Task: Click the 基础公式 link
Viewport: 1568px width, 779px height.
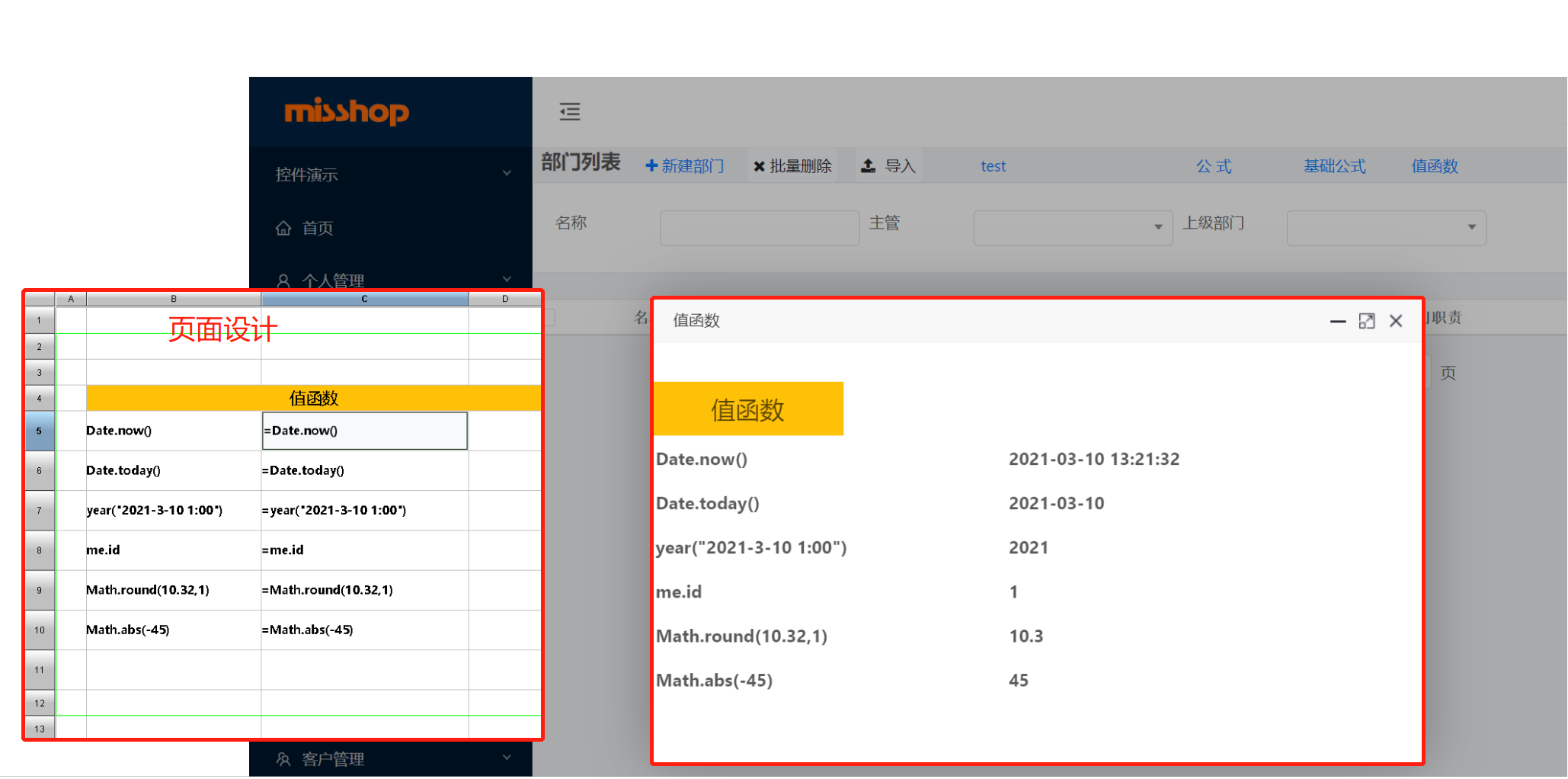Action: (1335, 166)
